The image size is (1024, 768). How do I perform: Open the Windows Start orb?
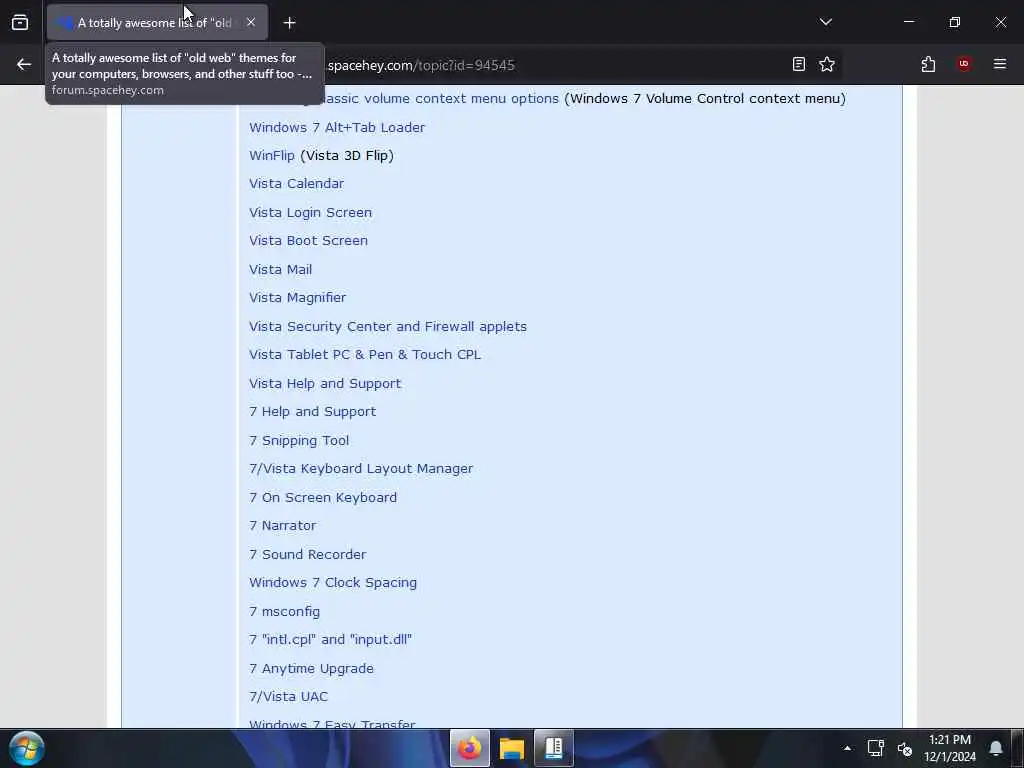(x=27, y=748)
